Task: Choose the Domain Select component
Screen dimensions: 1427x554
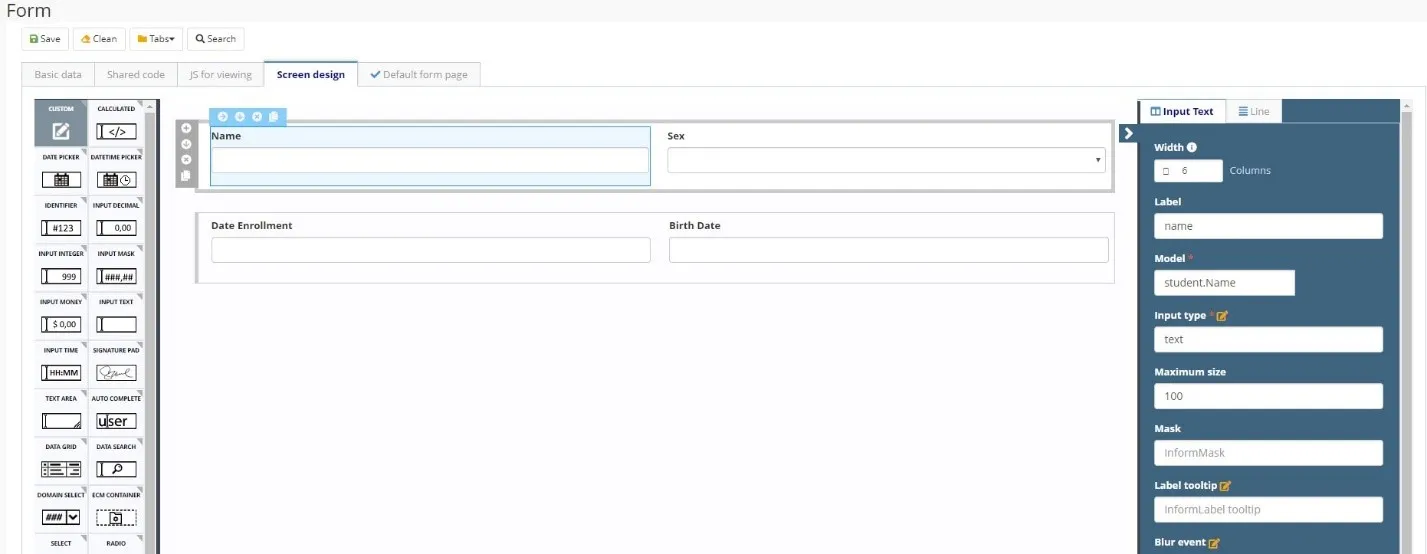Action: pos(61,510)
